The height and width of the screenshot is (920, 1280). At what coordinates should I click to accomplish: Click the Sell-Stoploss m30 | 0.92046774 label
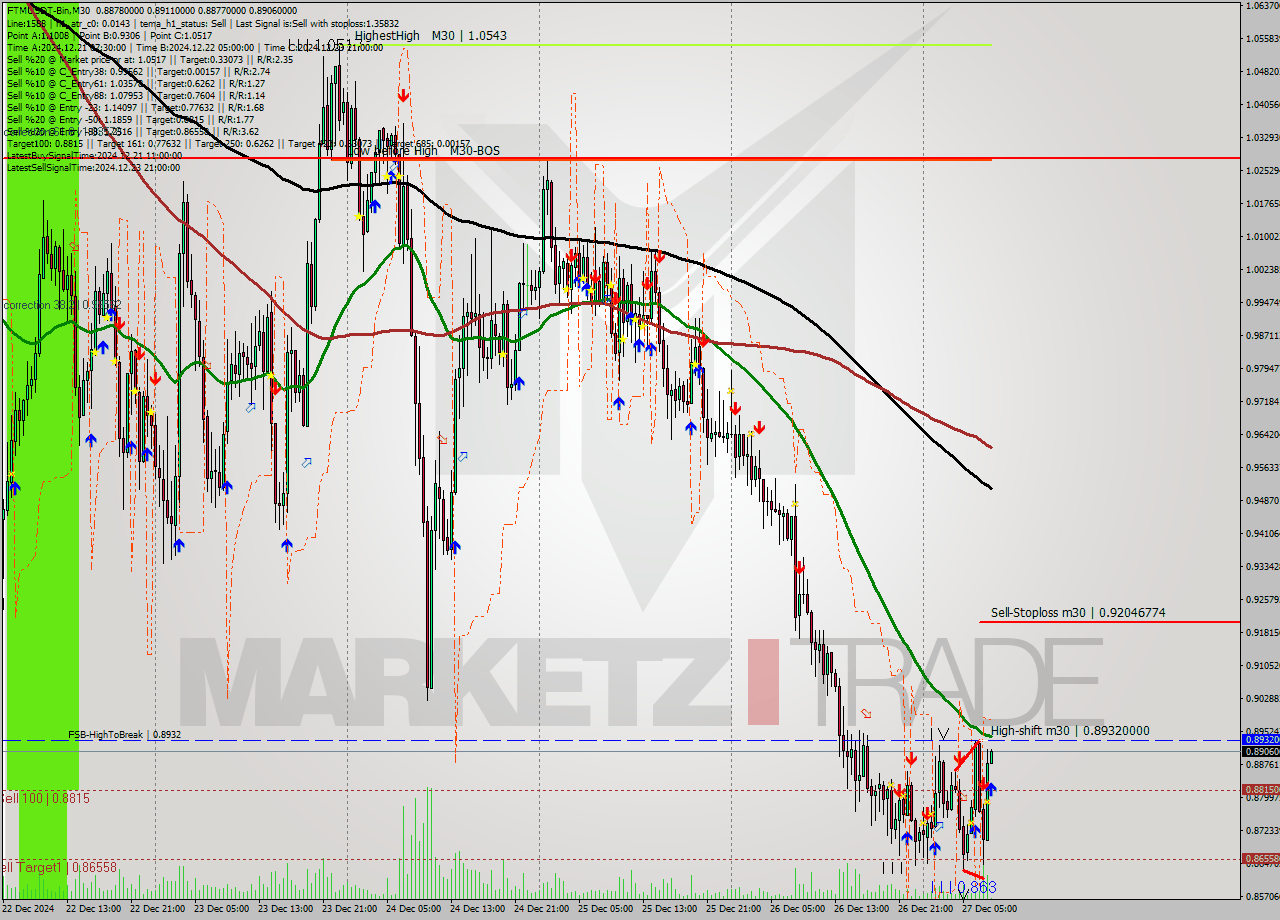[x=1078, y=613]
